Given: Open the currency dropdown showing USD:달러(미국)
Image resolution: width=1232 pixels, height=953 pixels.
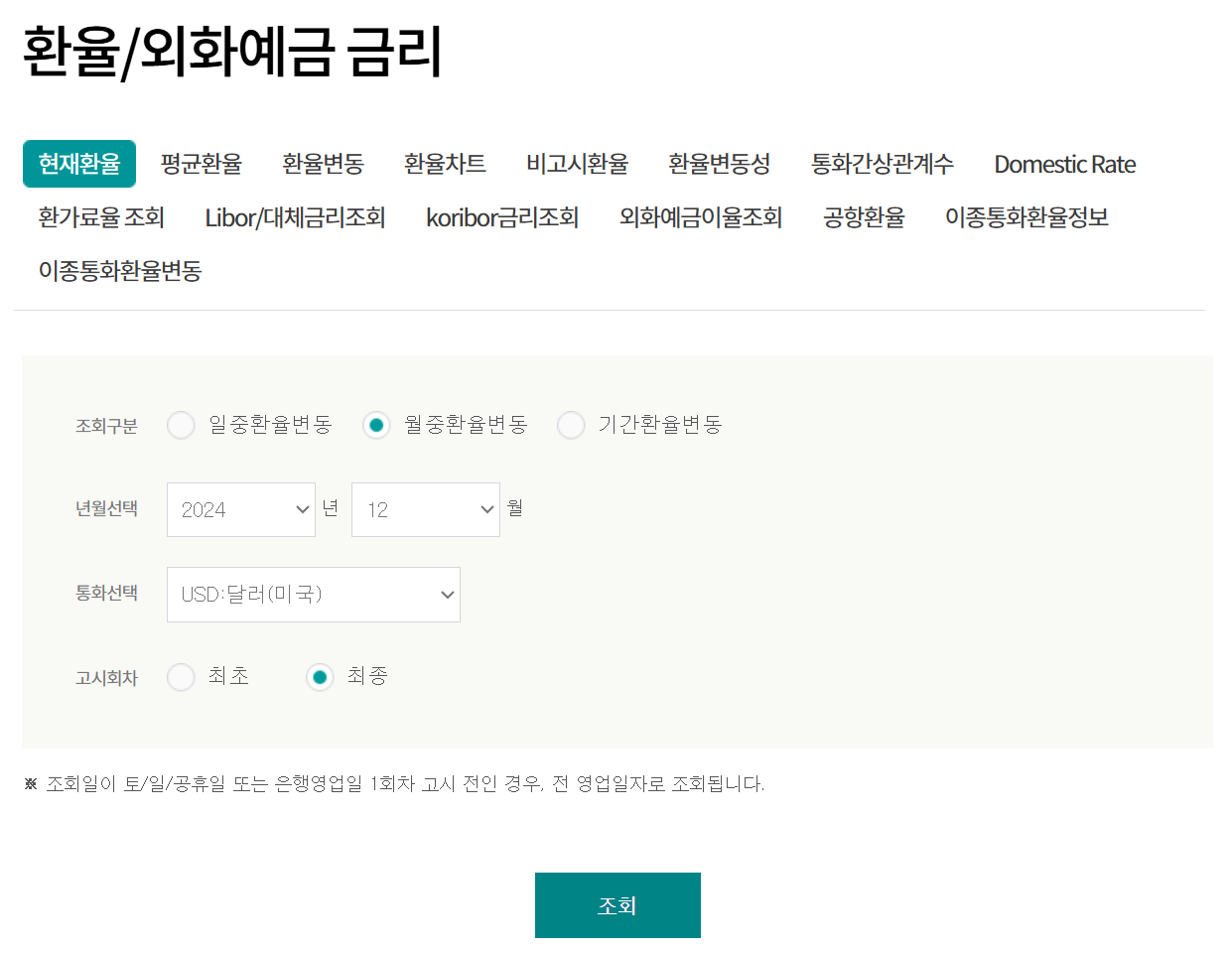Looking at the screenshot, I should (x=313, y=594).
